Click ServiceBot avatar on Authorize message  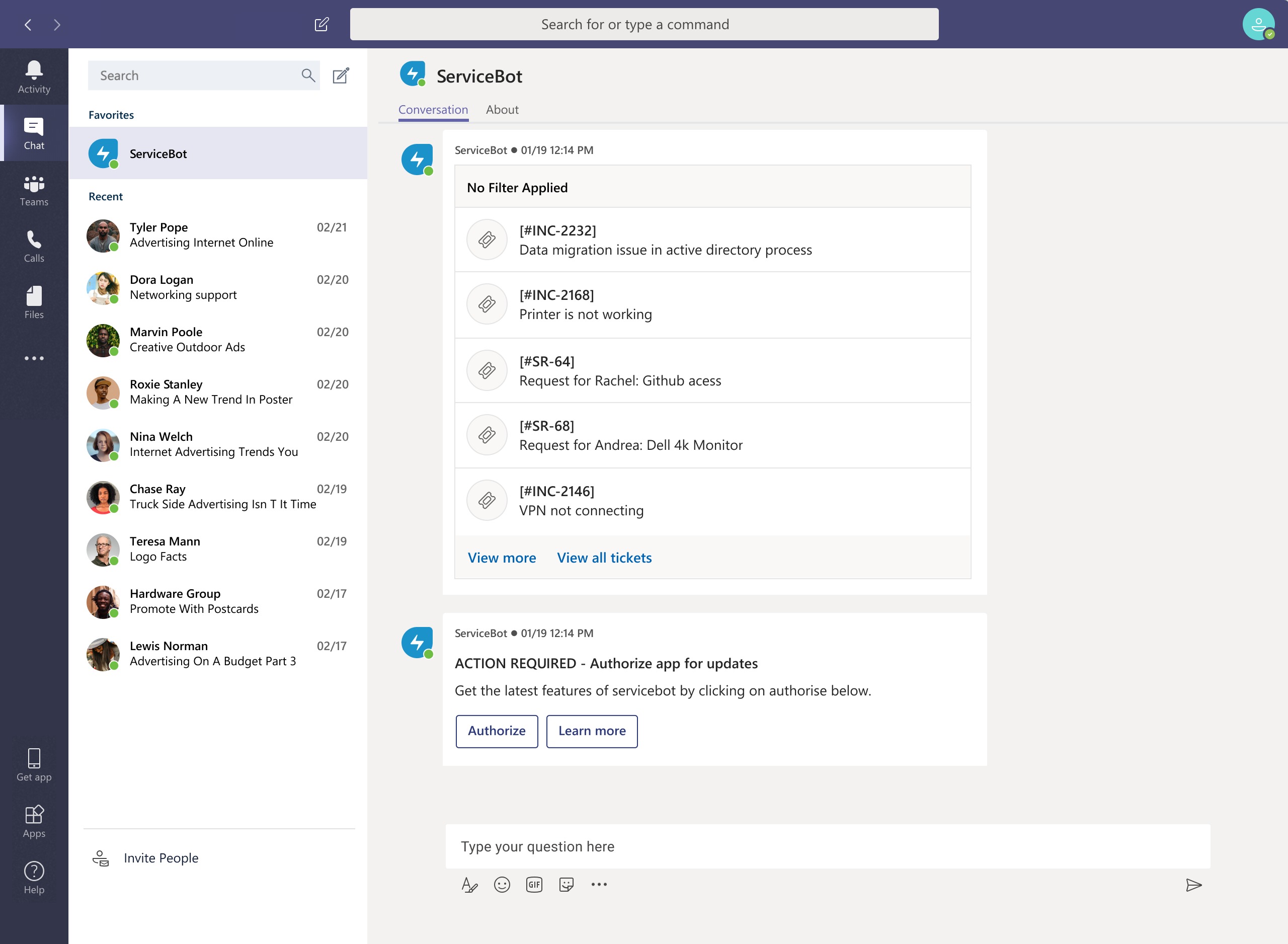[417, 642]
